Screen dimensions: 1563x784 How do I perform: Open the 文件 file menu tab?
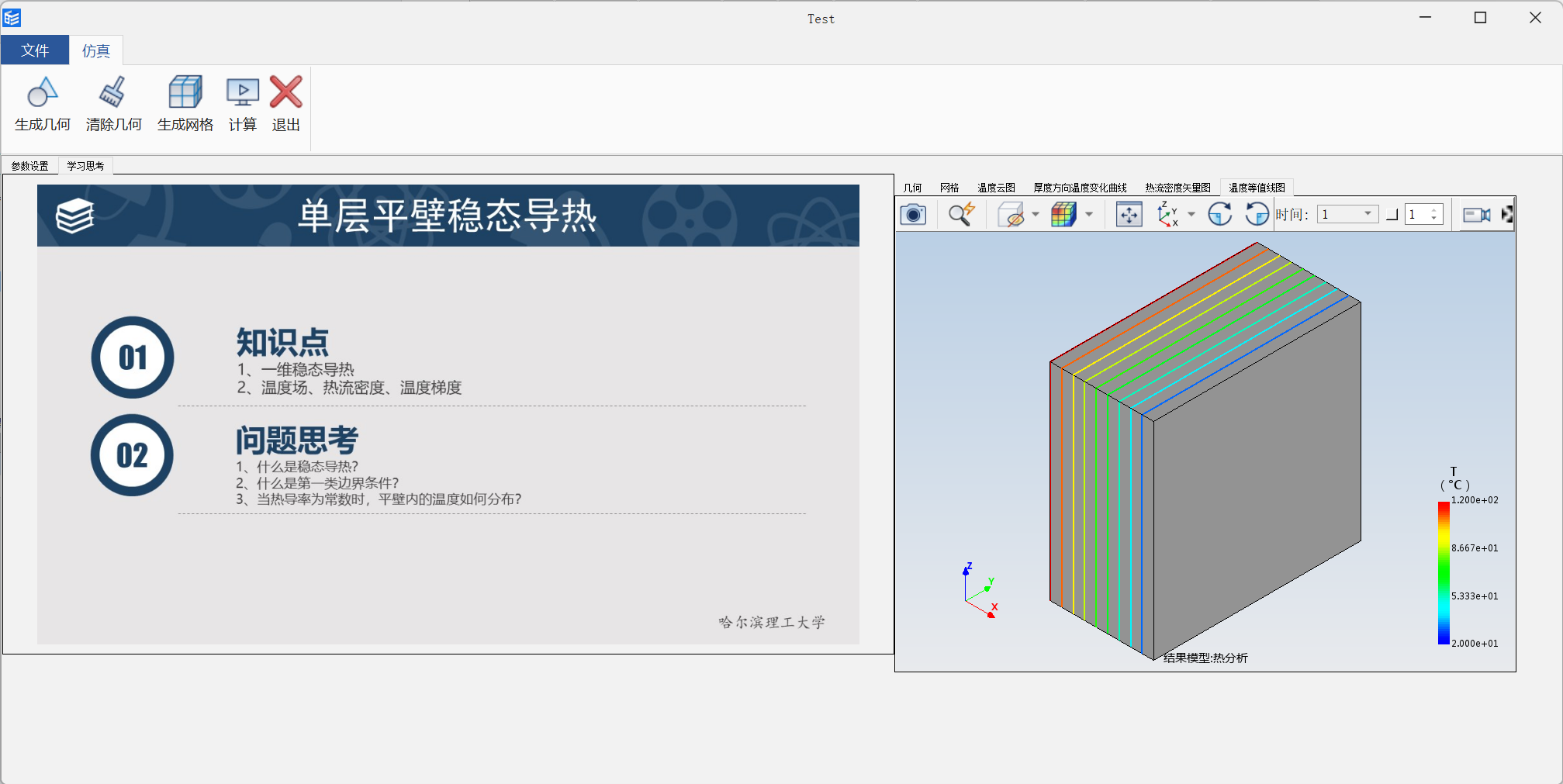click(35, 50)
